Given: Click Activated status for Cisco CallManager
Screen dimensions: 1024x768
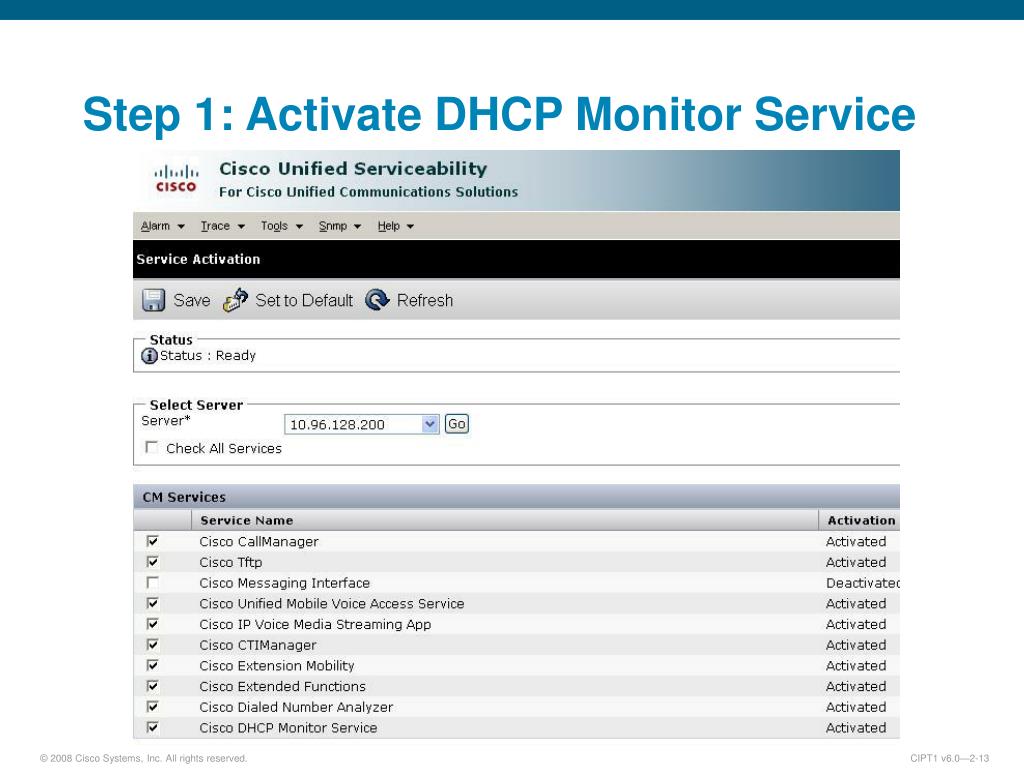Looking at the screenshot, I should 856,541.
